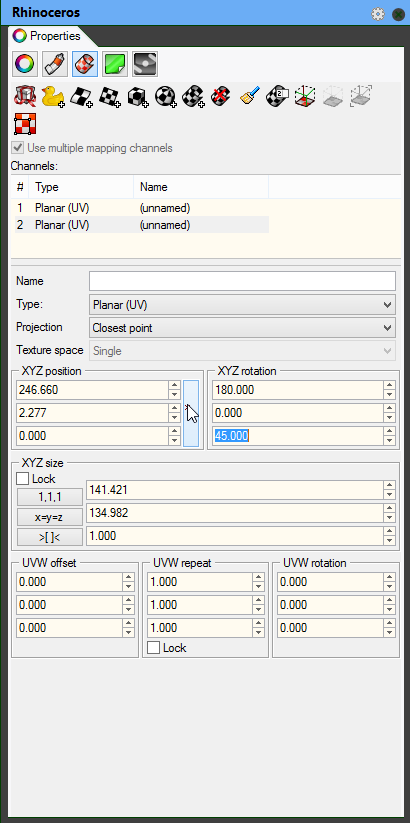Increase the second UVW rotation value
The height and width of the screenshot is (823, 410).
[389, 600]
